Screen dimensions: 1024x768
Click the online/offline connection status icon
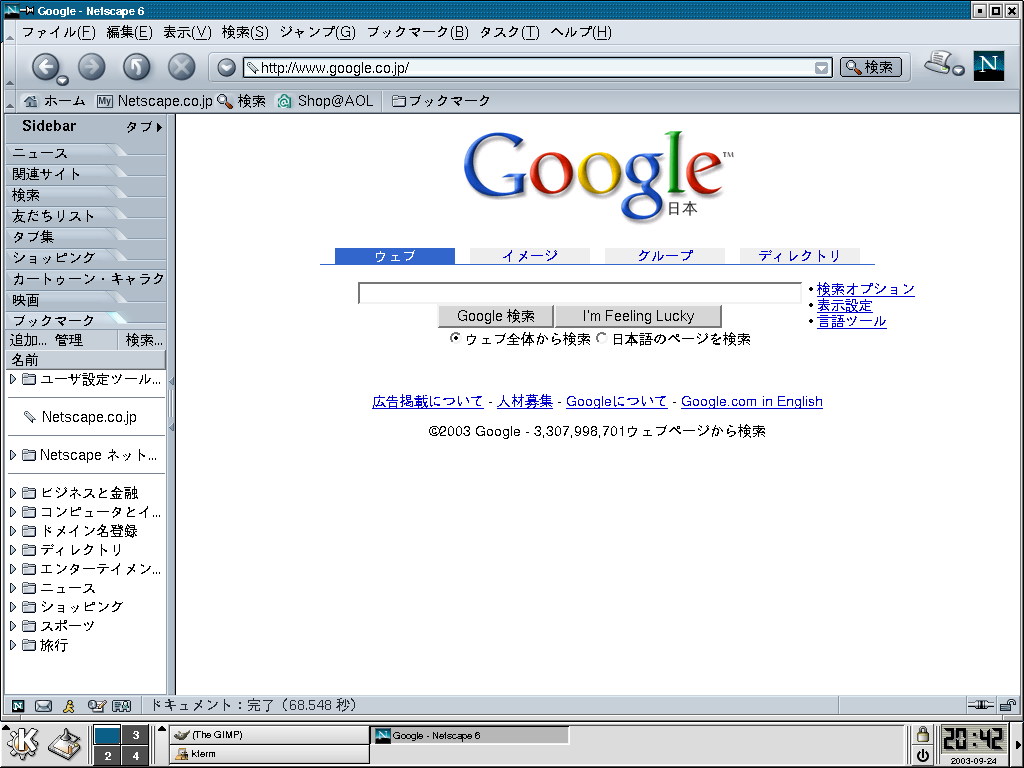click(x=980, y=705)
